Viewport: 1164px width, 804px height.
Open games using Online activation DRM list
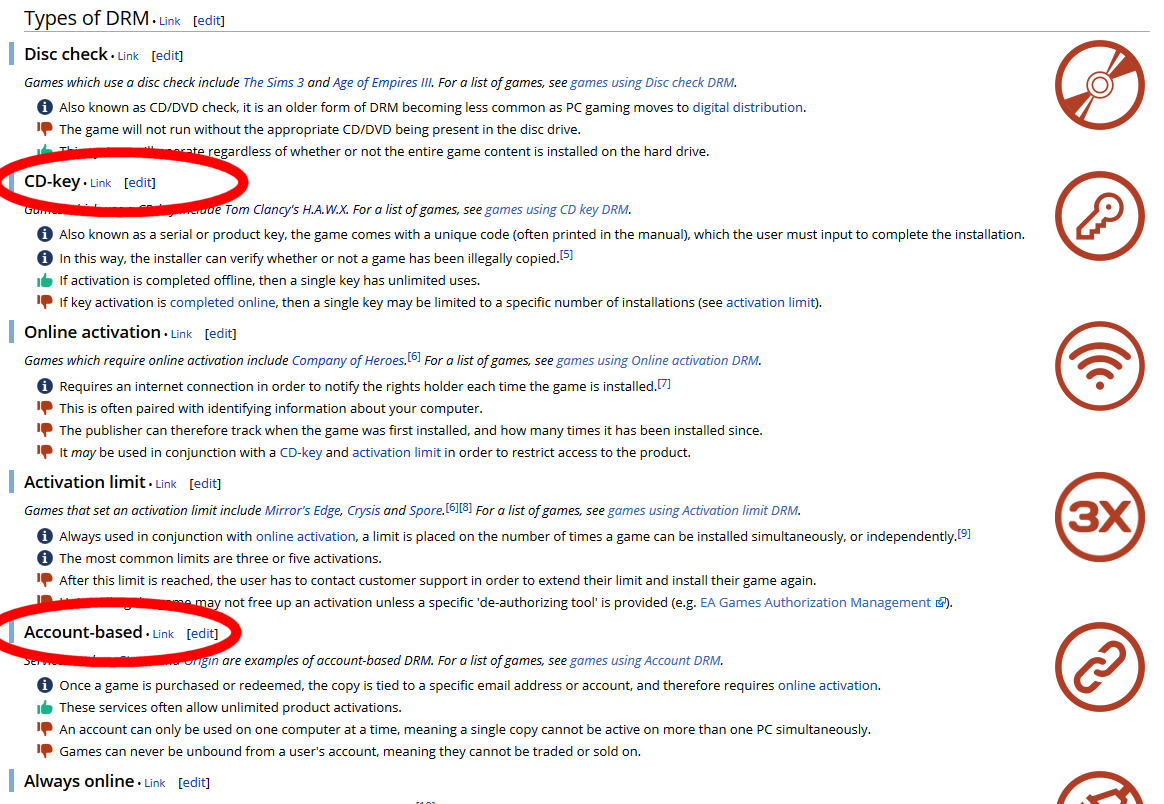(658, 360)
